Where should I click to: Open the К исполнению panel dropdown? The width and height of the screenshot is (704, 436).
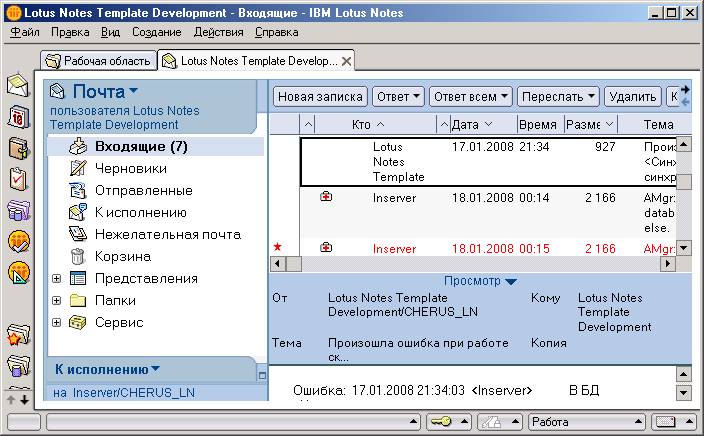(155, 368)
